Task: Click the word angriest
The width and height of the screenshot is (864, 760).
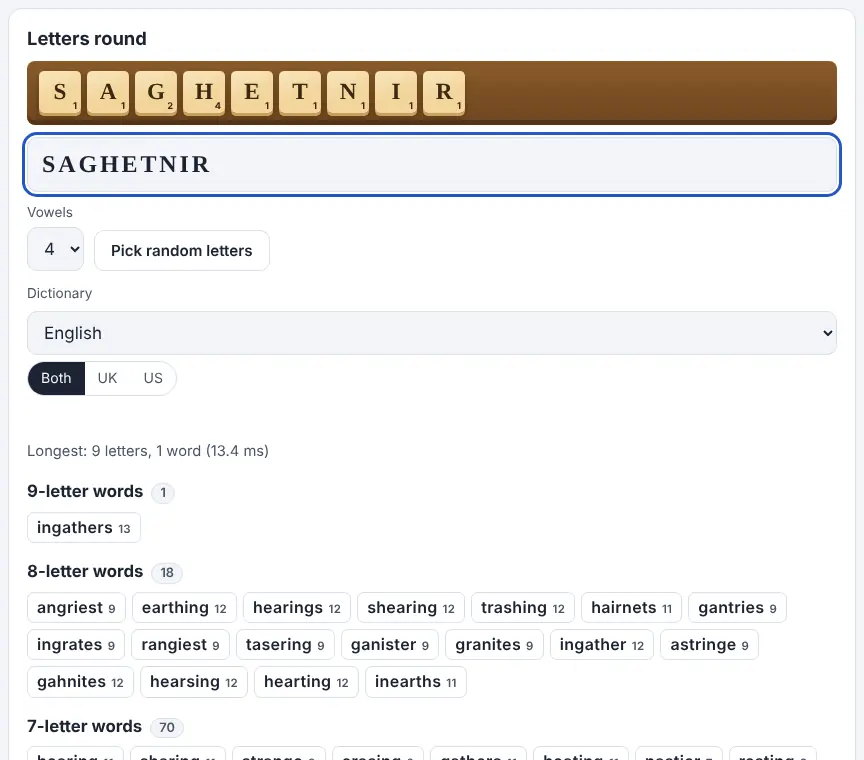Action: click(77, 608)
